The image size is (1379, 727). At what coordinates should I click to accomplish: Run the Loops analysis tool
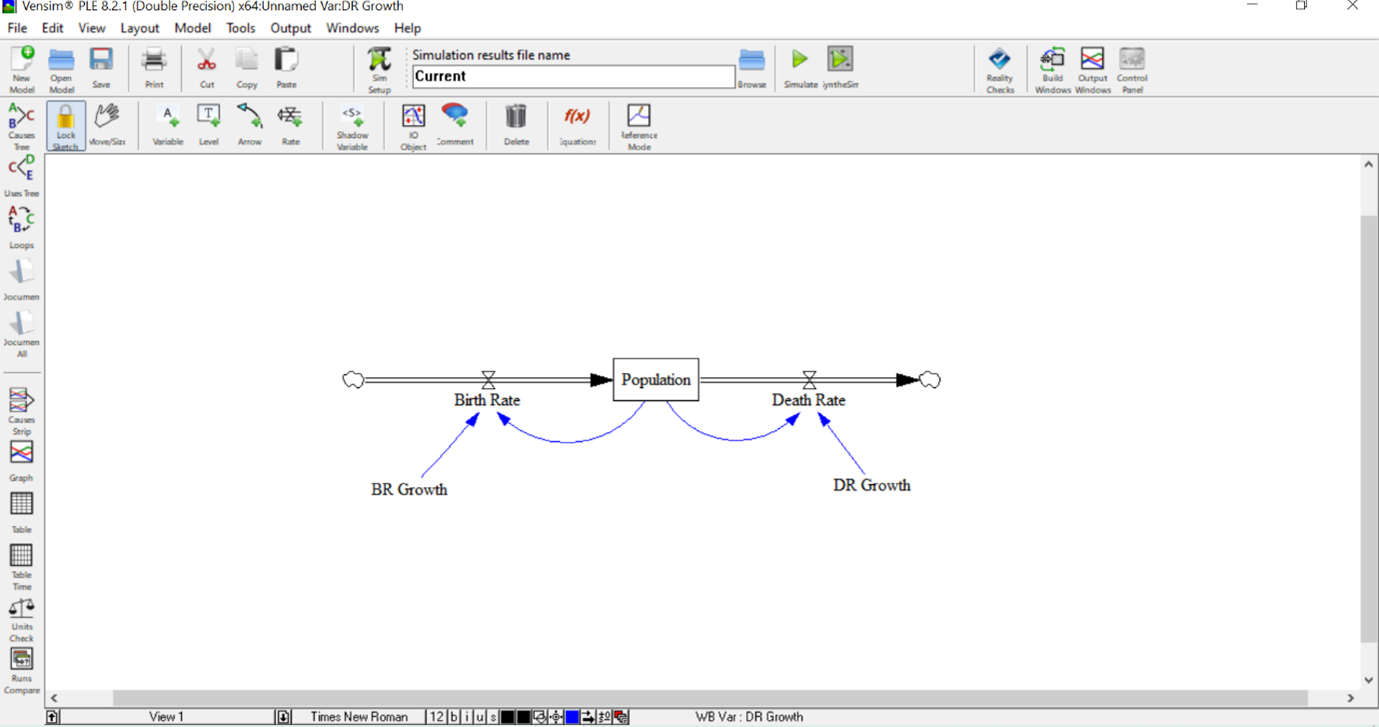[21, 228]
